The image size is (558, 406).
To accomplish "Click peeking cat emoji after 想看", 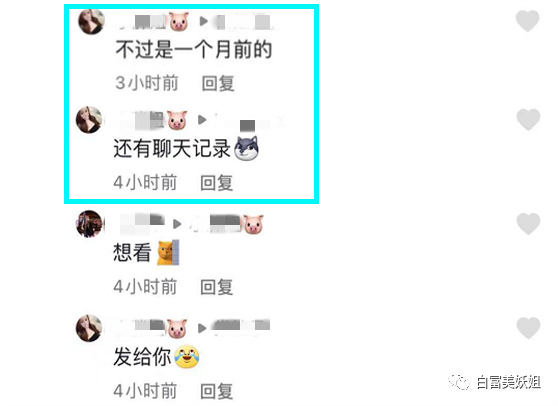I will pos(168,252).
